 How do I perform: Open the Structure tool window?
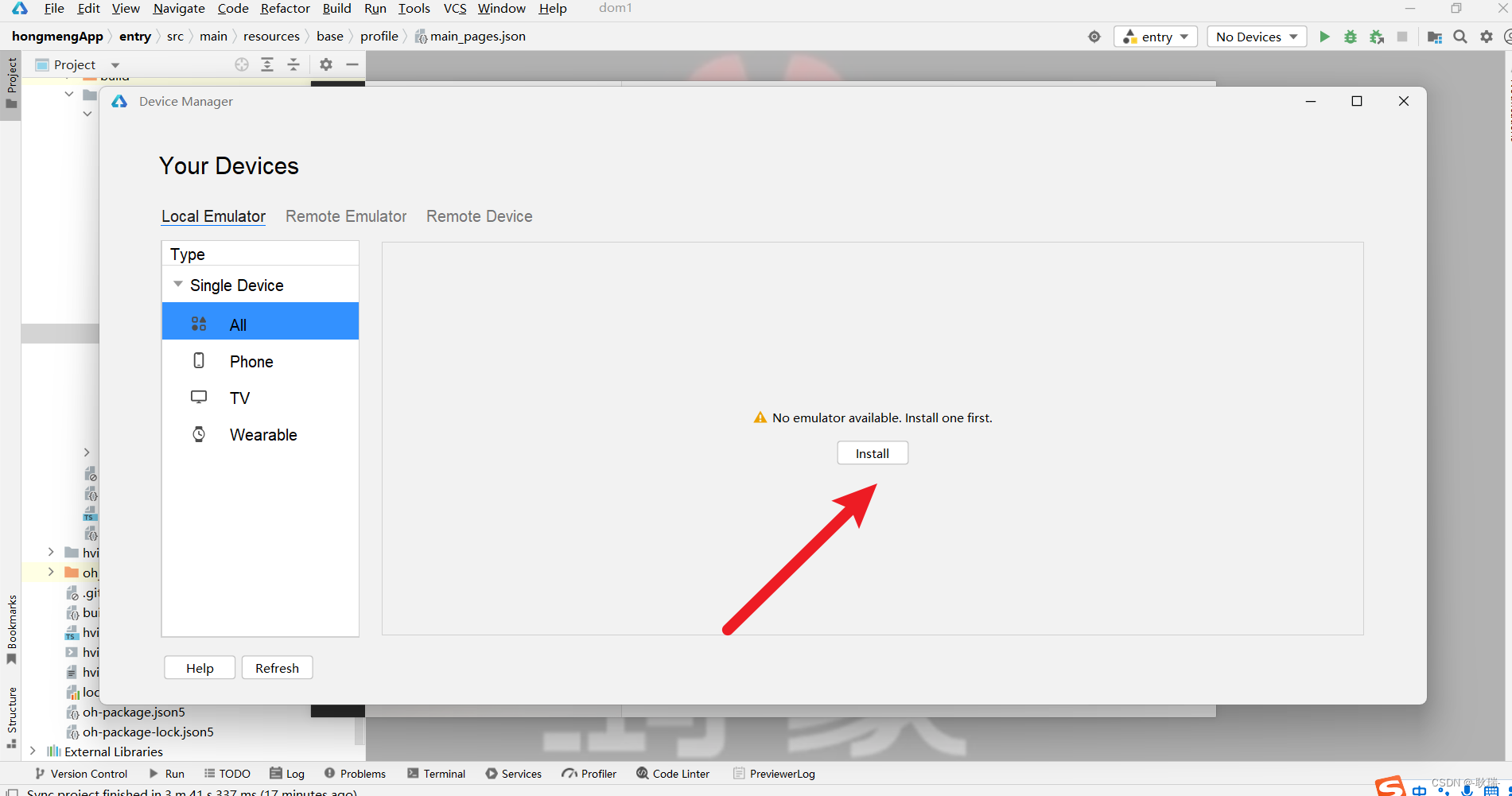coord(11,717)
